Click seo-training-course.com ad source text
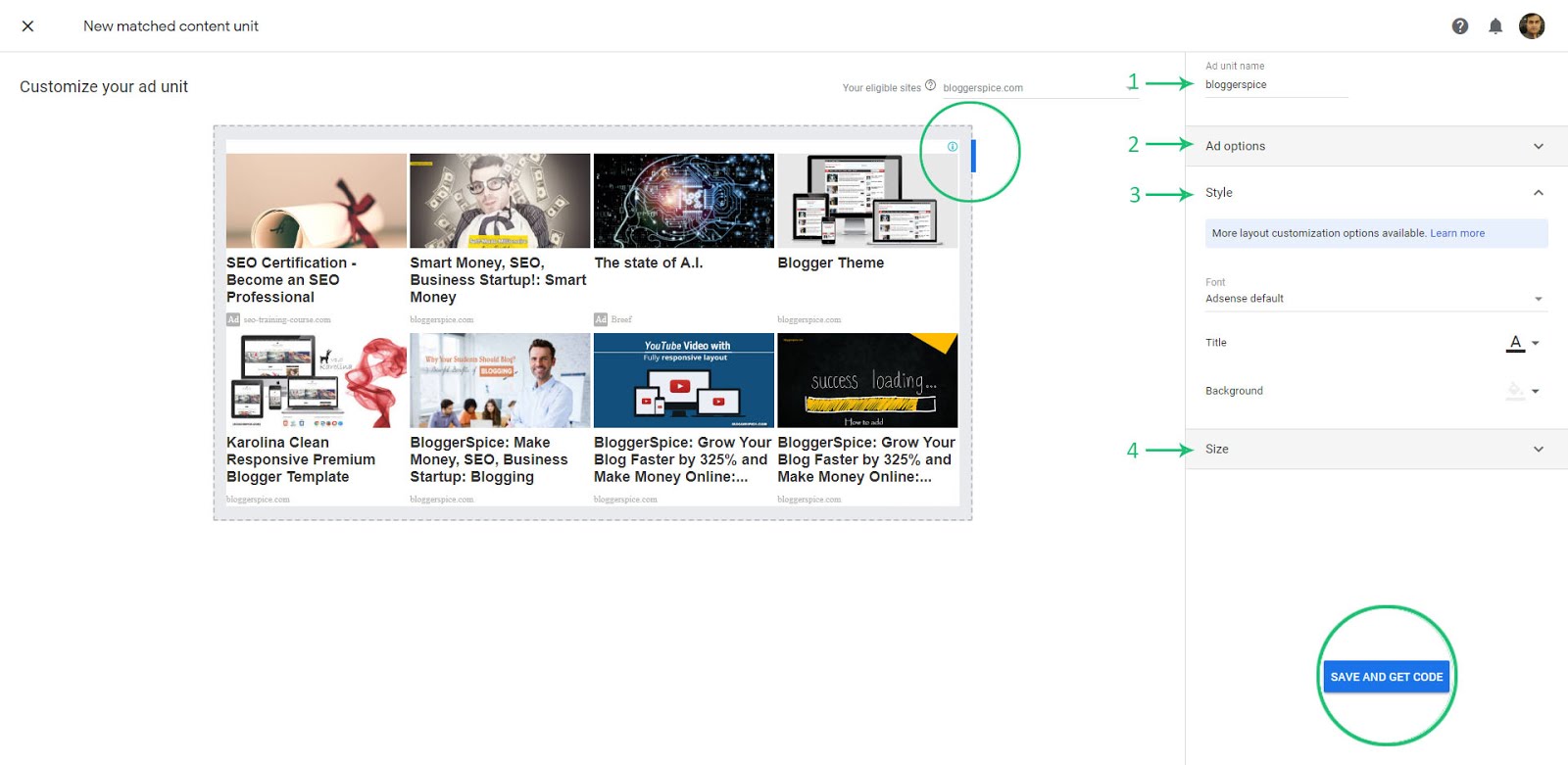 pos(287,319)
